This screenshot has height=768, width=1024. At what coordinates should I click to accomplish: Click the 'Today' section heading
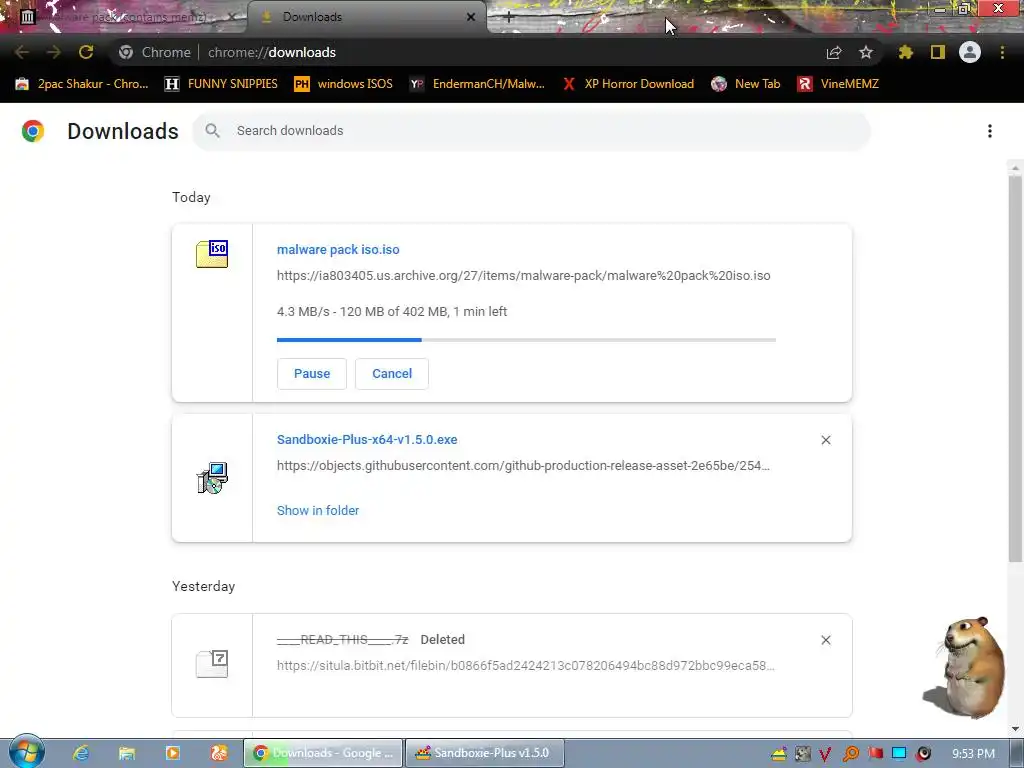coord(191,197)
